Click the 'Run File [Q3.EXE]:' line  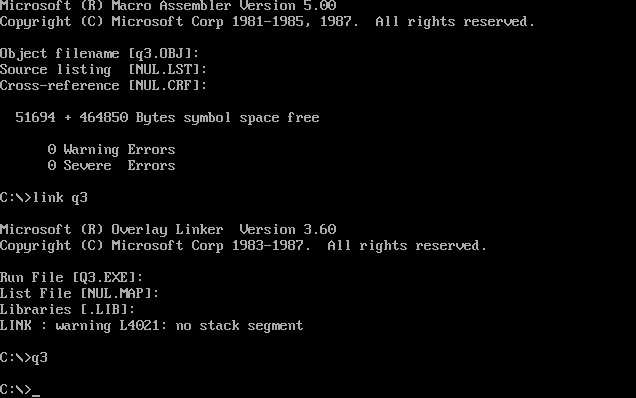click(x=71, y=278)
